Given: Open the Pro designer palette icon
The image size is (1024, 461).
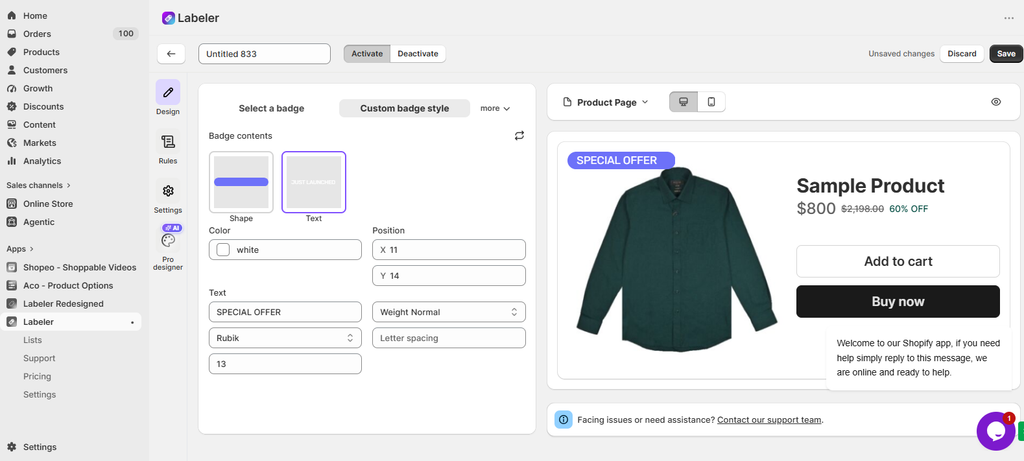Looking at the screenshot, I should pos(168,241).
